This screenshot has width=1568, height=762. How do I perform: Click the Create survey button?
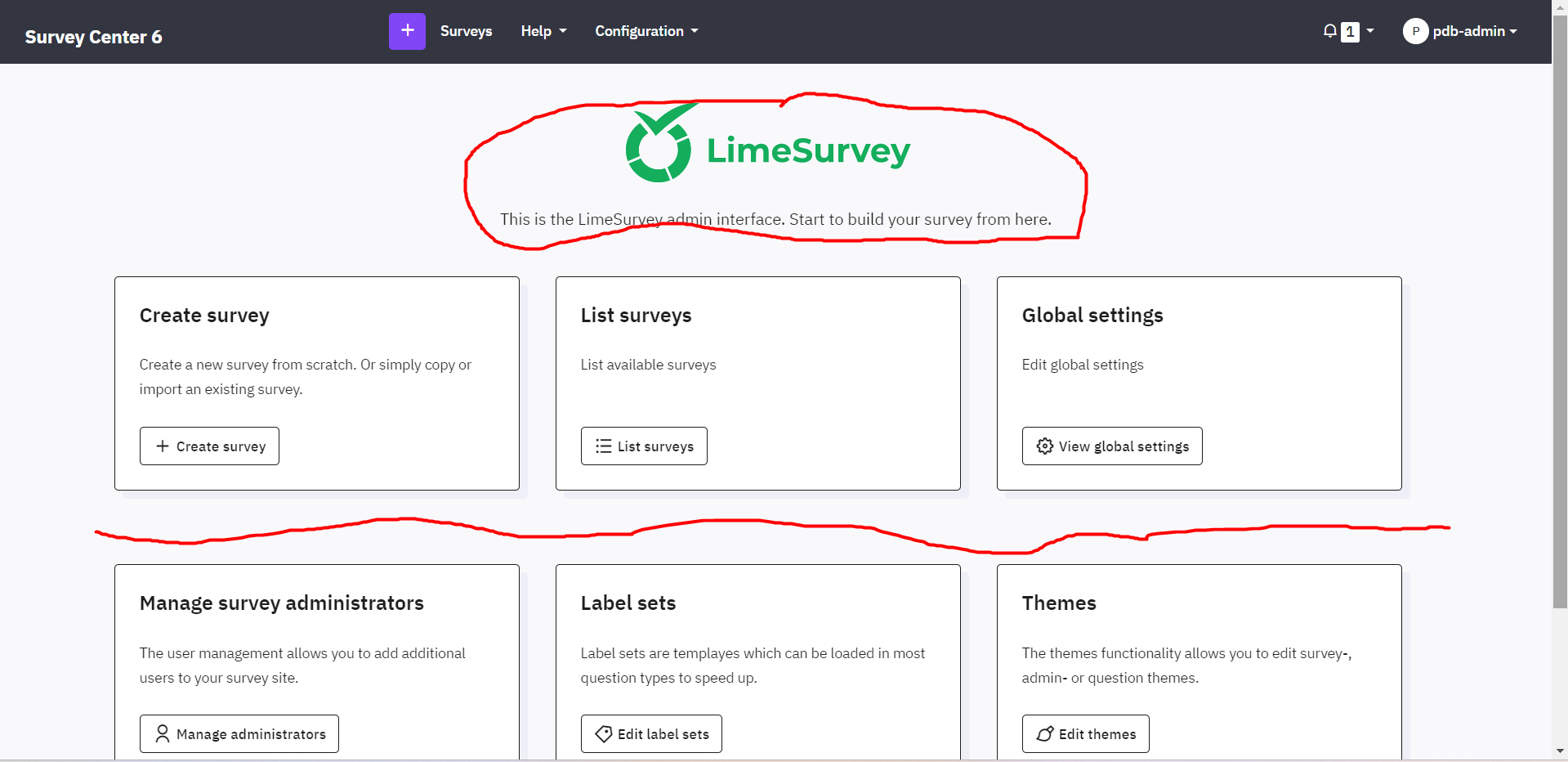click(x=209, y=446)
